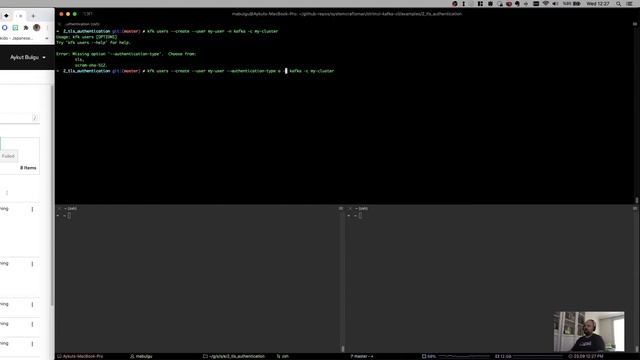Click the mabulgu user entry in status bar
Image resolution: width=640 pixels, height=360 pixels.
[141, 356]
